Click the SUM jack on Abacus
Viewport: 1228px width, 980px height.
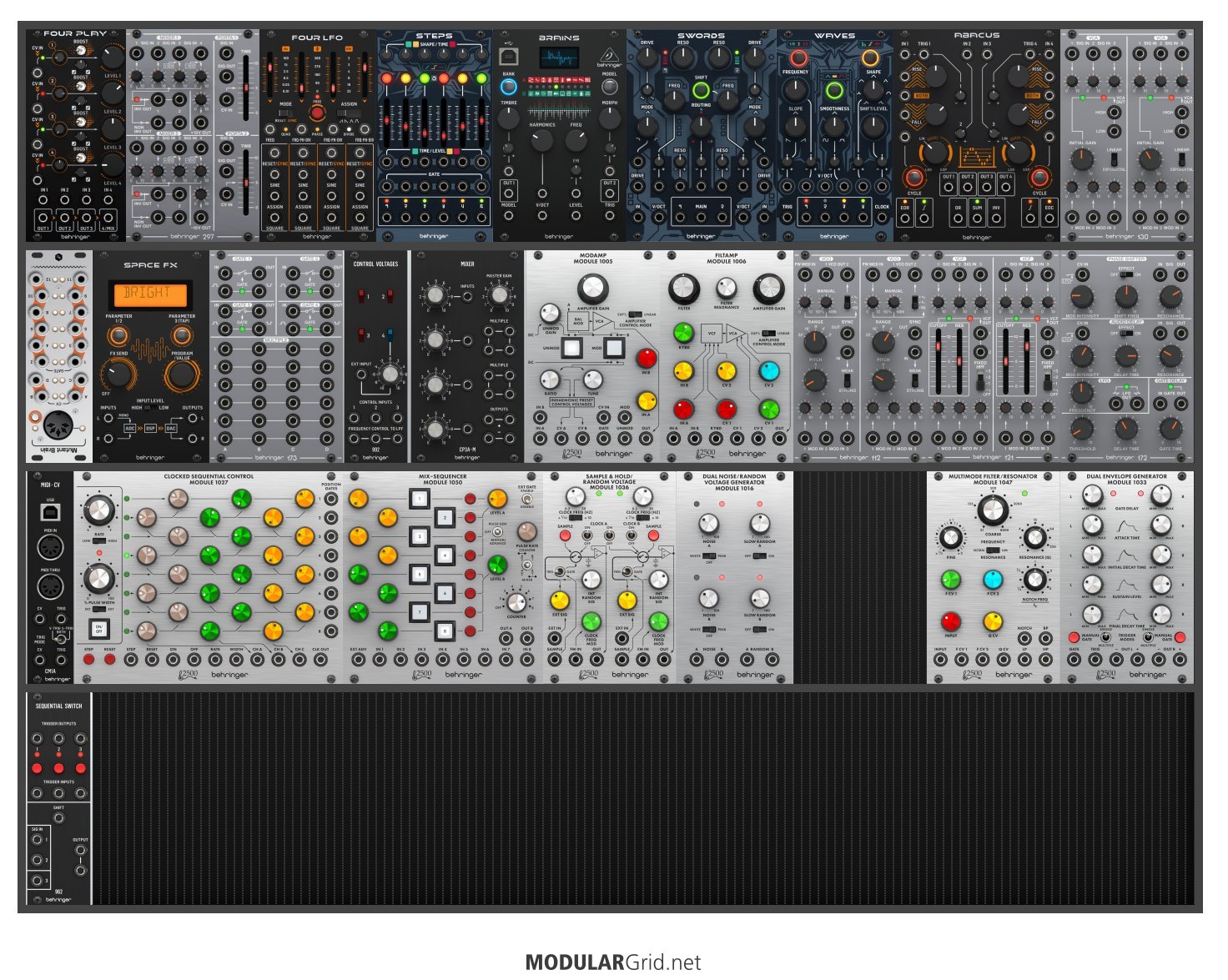click(x=977, y=219)
